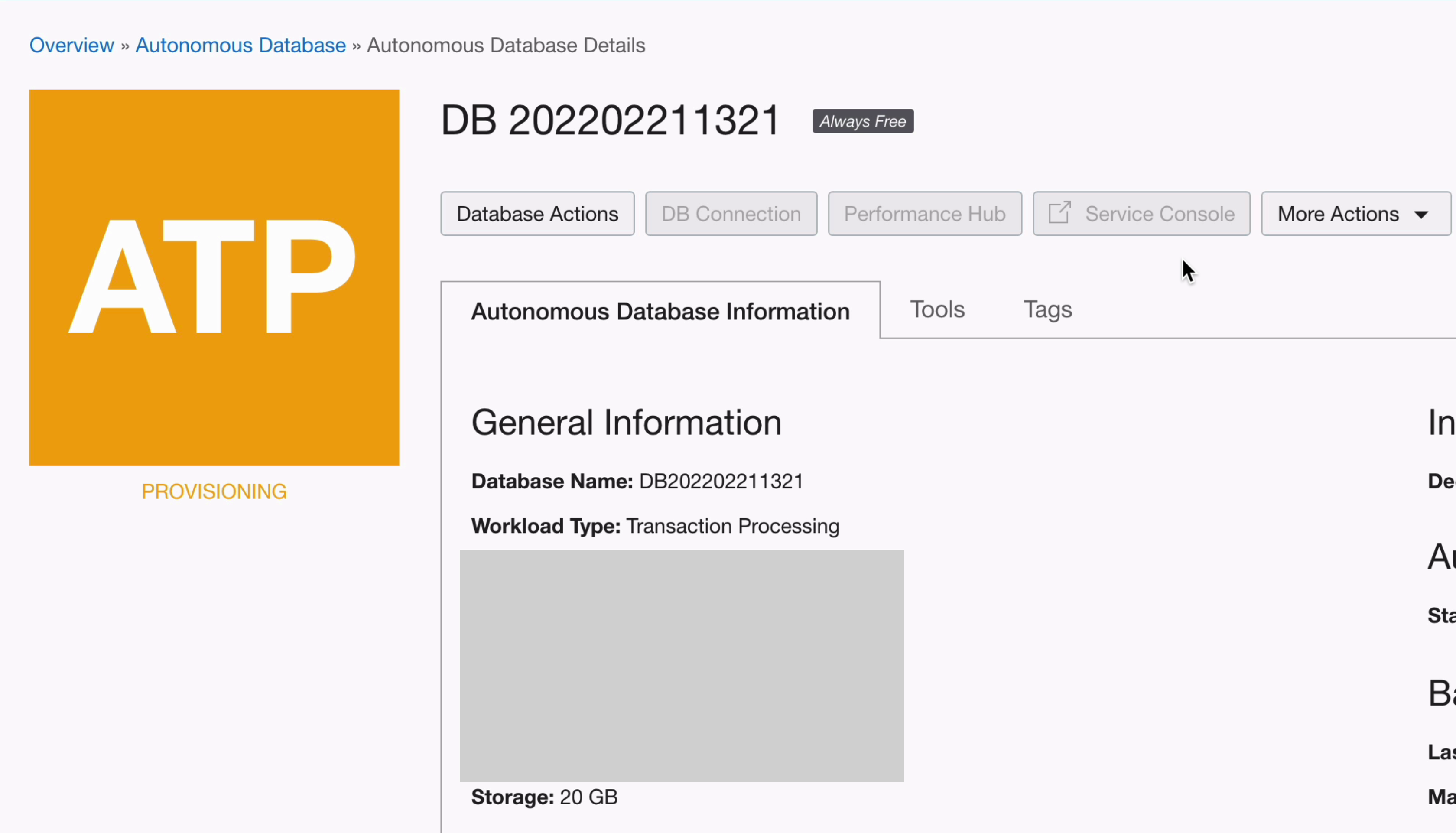Click the DB Connection button
The height and width of the screenshot is (833, 1456).
coord(731,214)
